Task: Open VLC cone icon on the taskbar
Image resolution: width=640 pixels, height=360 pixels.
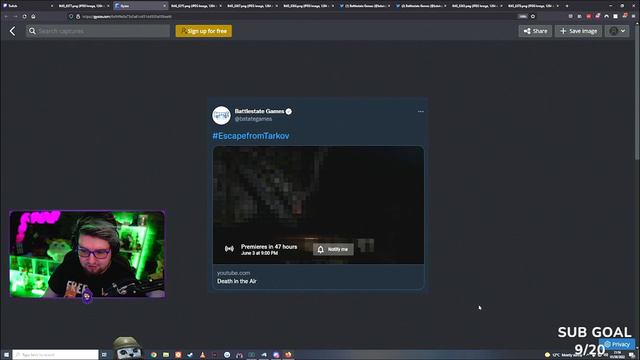Action: pos(202,355)
